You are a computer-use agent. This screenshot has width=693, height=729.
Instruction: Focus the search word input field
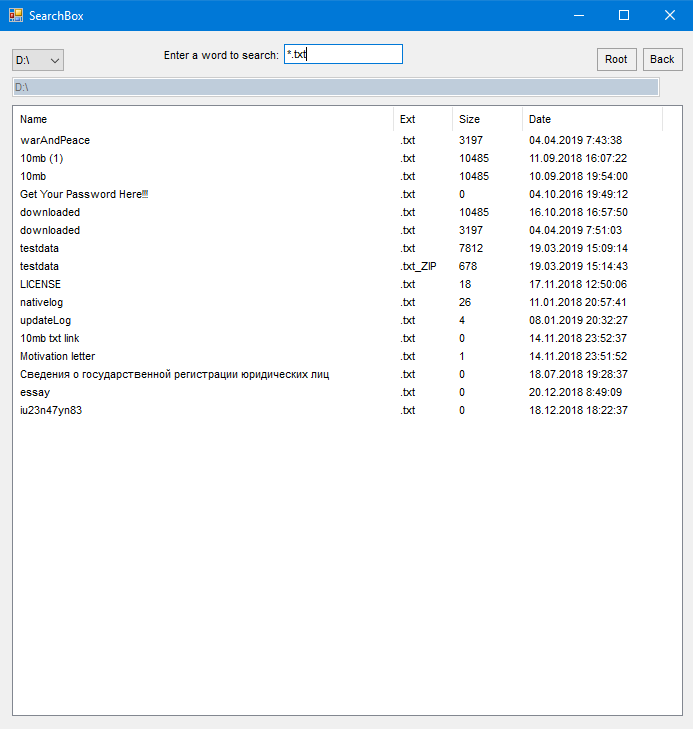point(343,54)
